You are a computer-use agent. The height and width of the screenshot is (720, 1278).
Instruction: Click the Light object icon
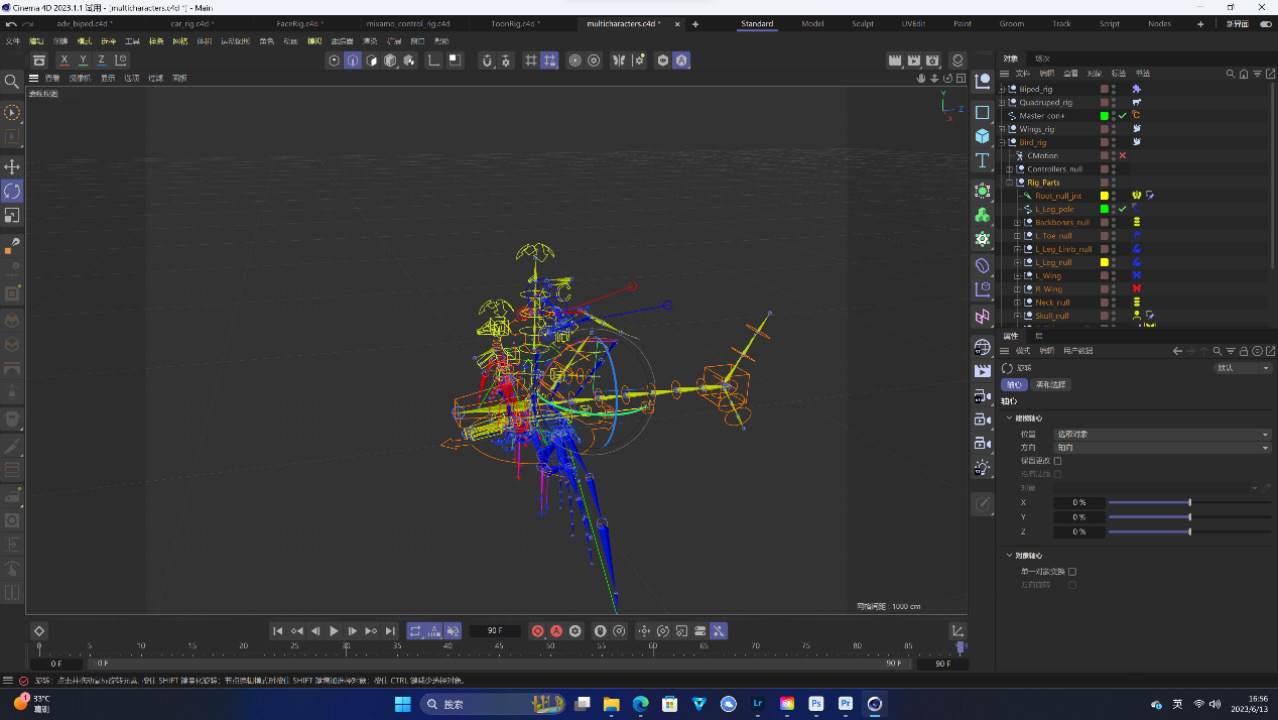click(x=982, y=468)
